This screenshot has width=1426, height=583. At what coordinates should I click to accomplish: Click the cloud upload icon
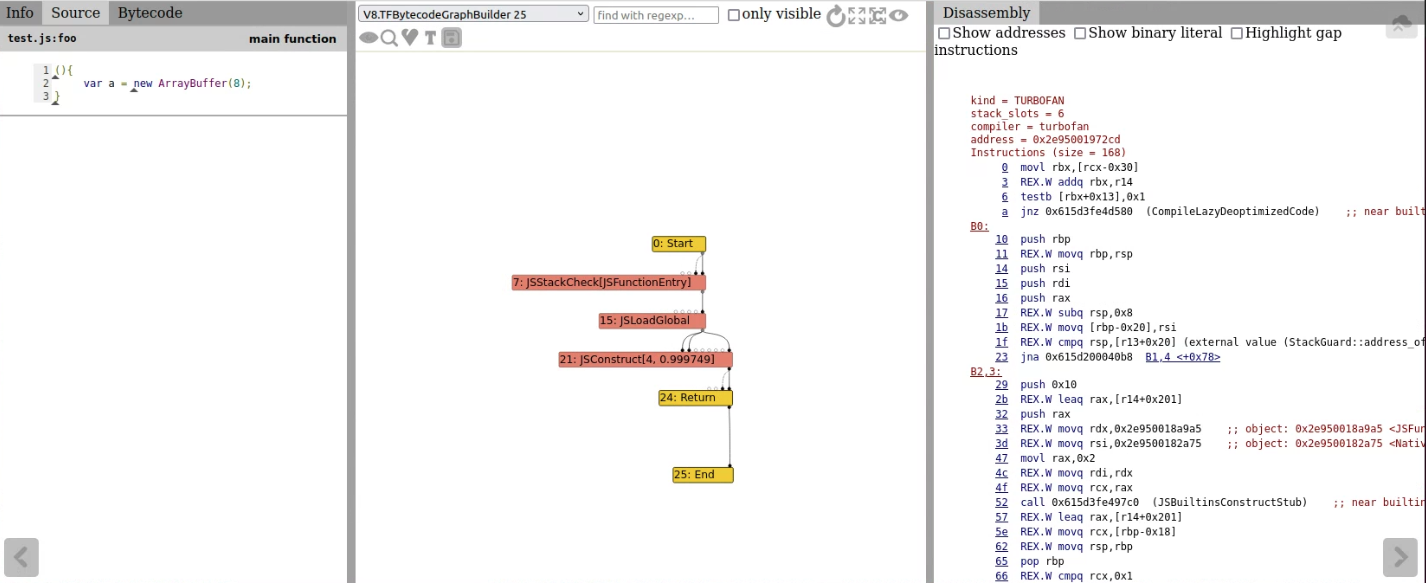click(1399, 26)
